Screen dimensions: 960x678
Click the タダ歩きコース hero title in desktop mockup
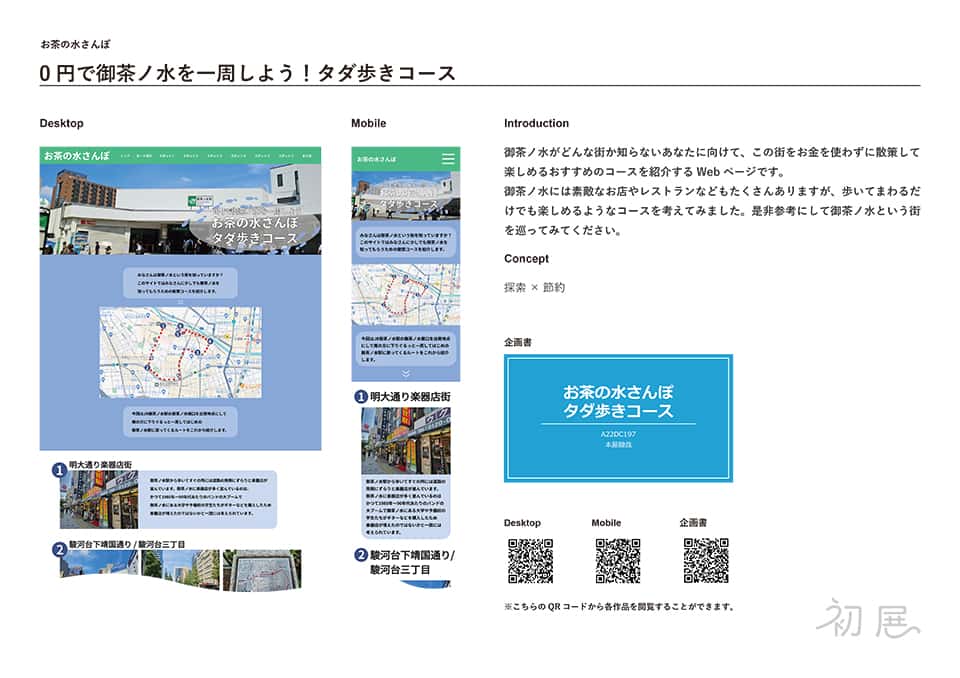pos(254,238)
